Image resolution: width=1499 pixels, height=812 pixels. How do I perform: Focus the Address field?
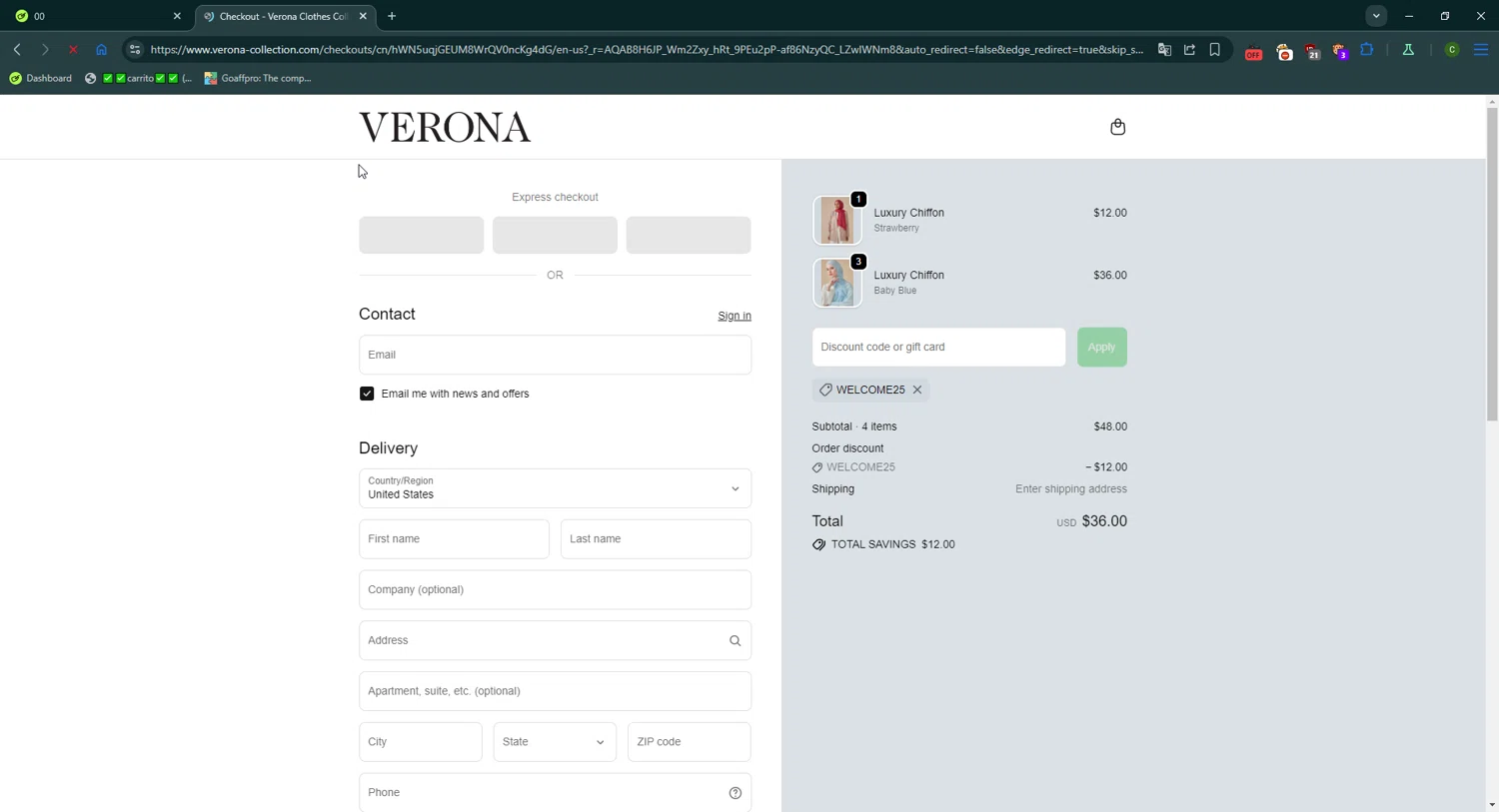555,640
